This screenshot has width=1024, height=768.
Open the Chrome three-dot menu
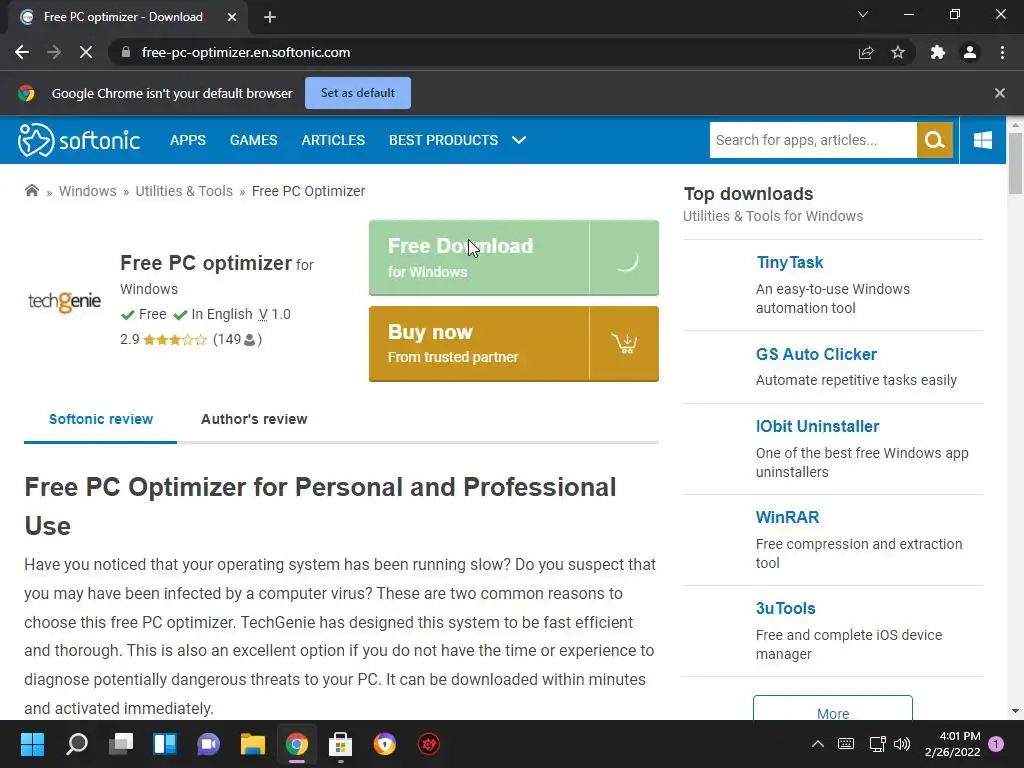click(x=1002, y=52)
